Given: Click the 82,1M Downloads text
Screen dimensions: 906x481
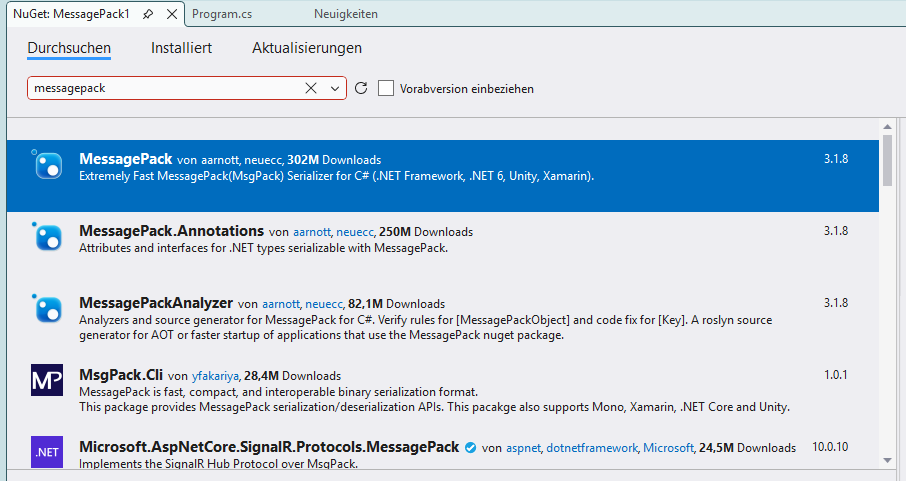Looking at the screenshot, I should point(396,304).
